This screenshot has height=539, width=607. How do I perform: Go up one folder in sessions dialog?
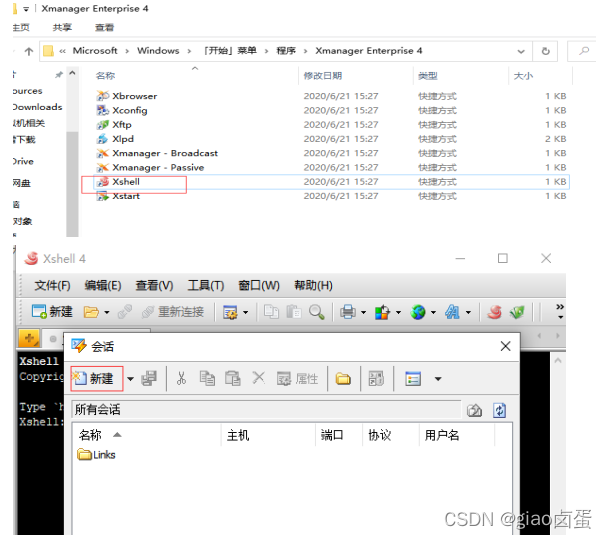pos(474,410)
